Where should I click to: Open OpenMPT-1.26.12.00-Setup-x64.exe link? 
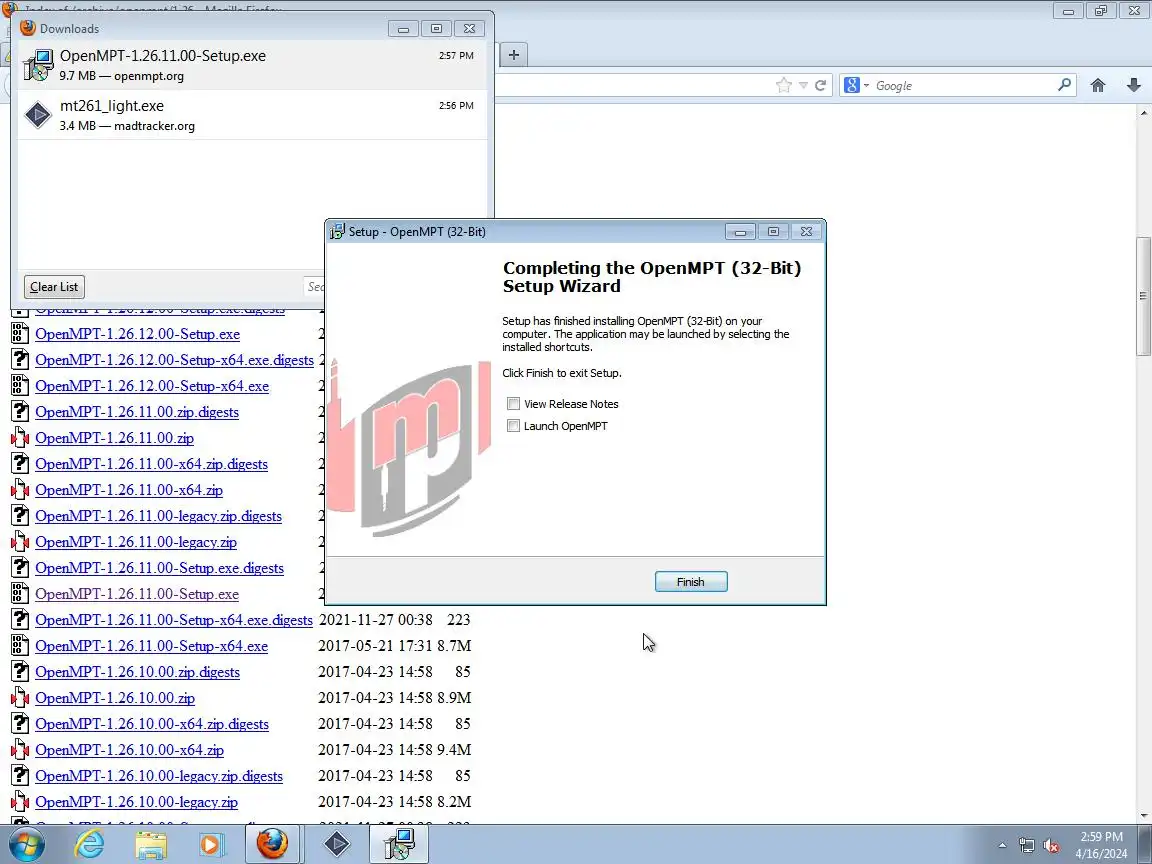point(152,386)
